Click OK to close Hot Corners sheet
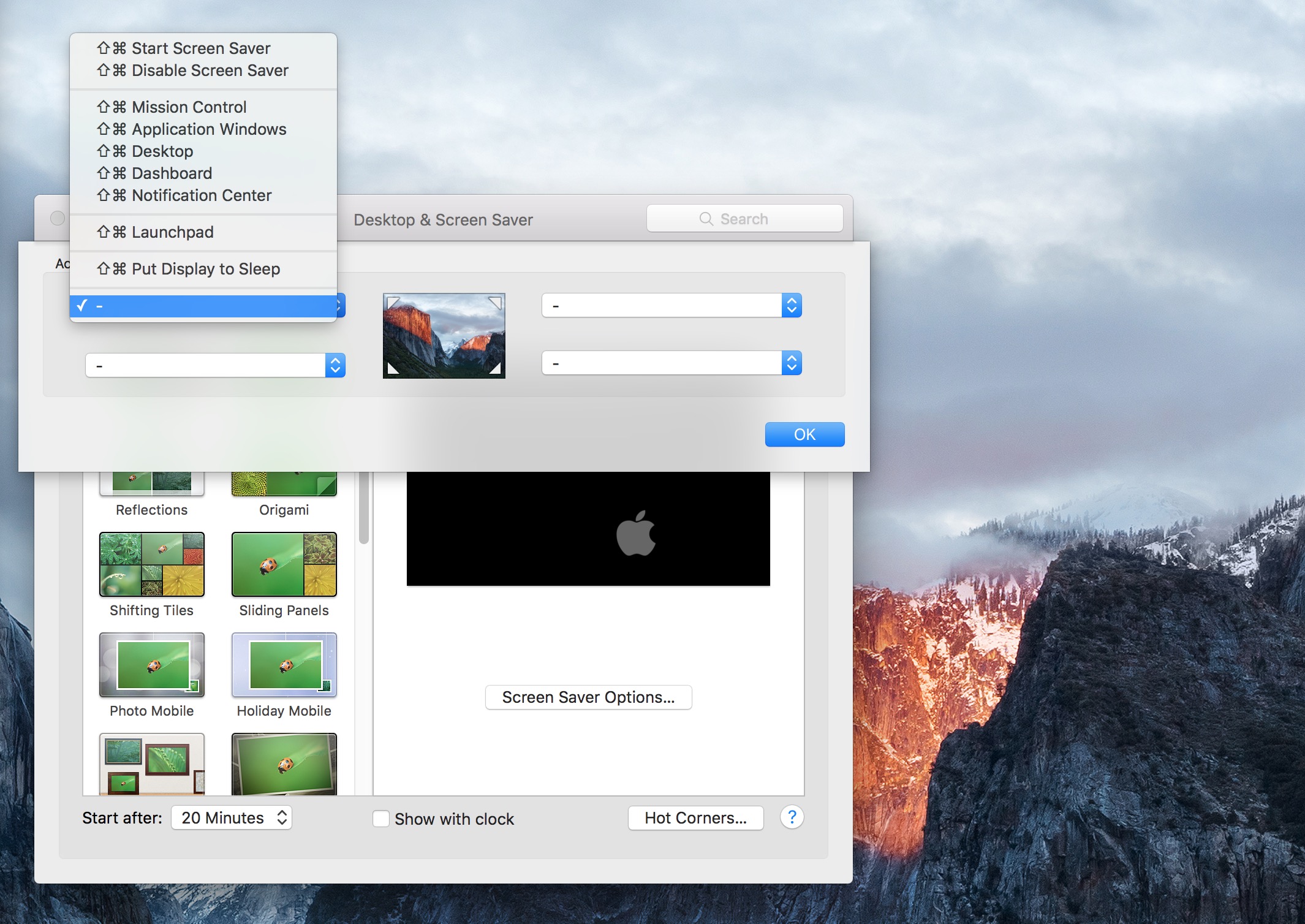The image size is (1305, 924). point(804,434)
